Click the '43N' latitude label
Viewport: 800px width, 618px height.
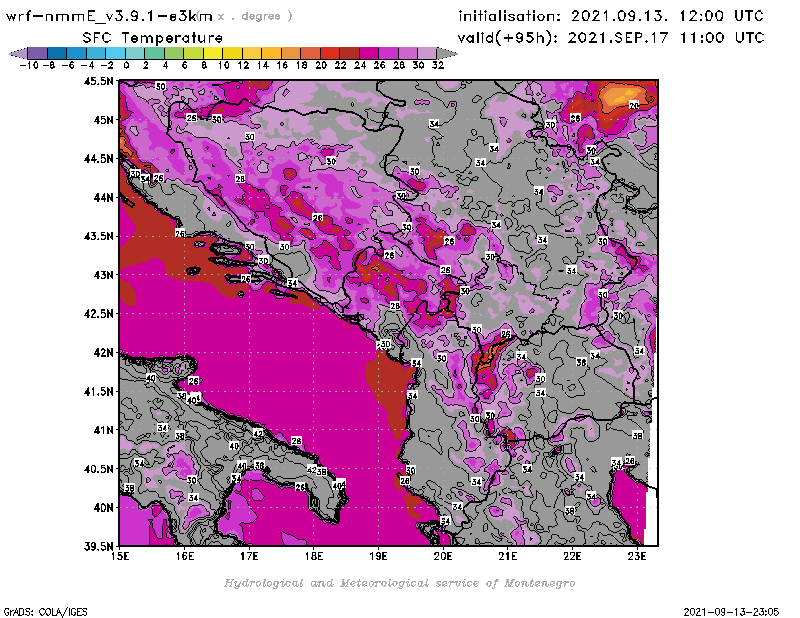coord(103,275)
